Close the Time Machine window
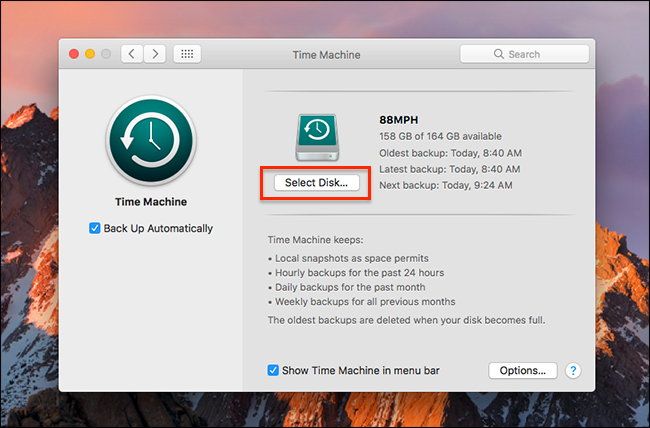650x428 pixels. tap(74, 54)
